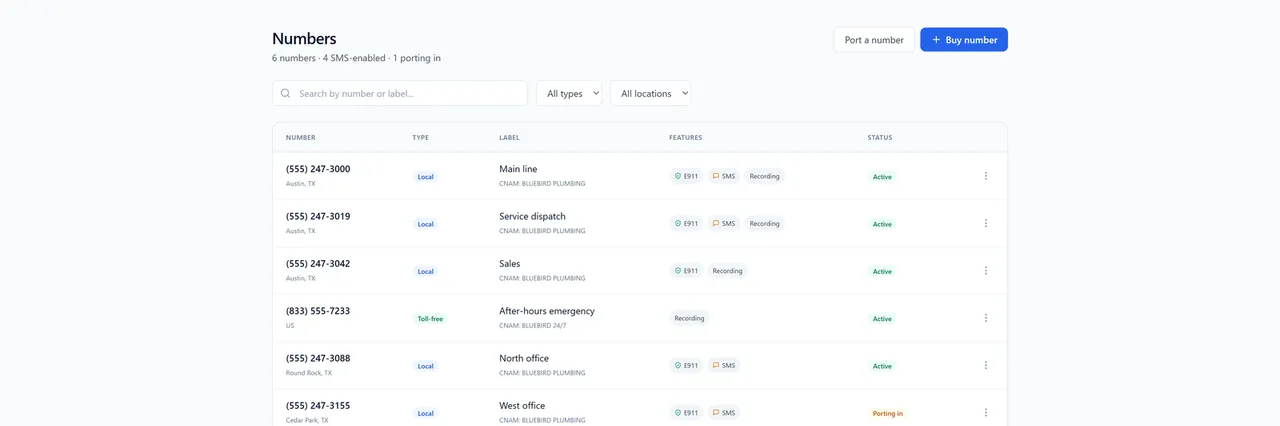Screen dimensions: 1280x426
Task: Select number (555) 247-3088
Action: [318, 358]
